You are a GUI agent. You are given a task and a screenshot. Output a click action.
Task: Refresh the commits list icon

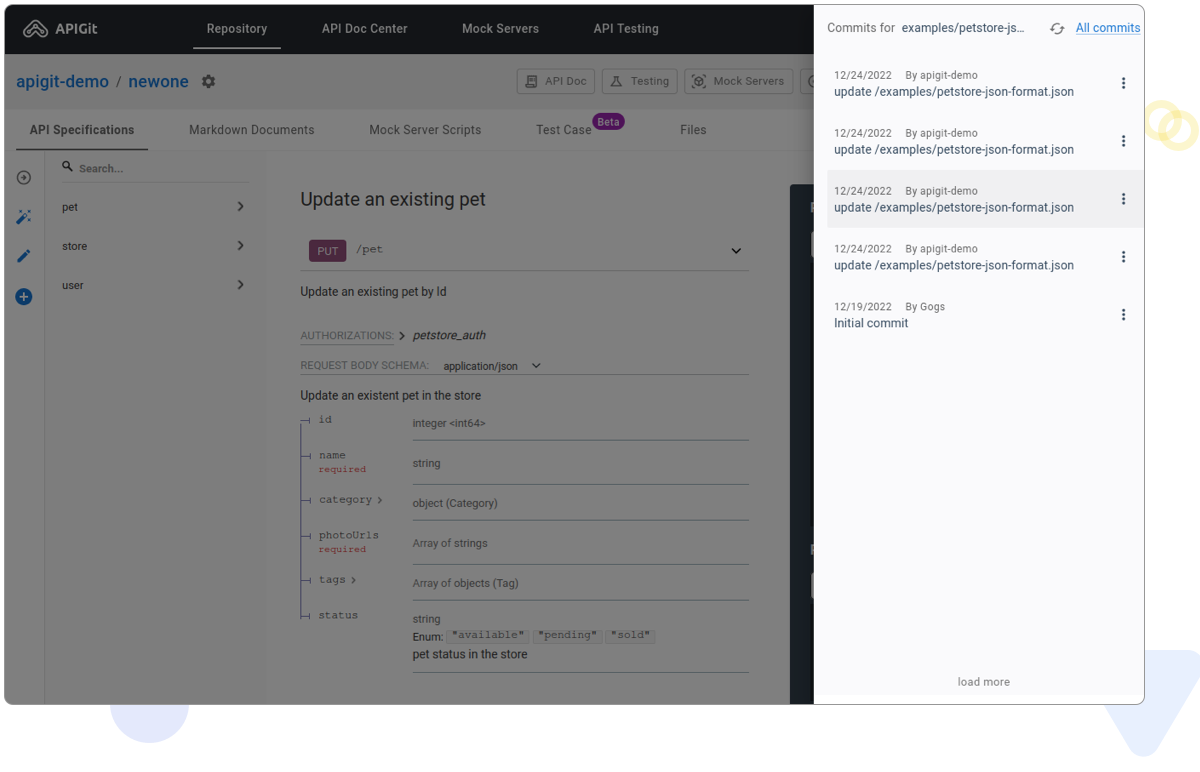[1057, 29]
